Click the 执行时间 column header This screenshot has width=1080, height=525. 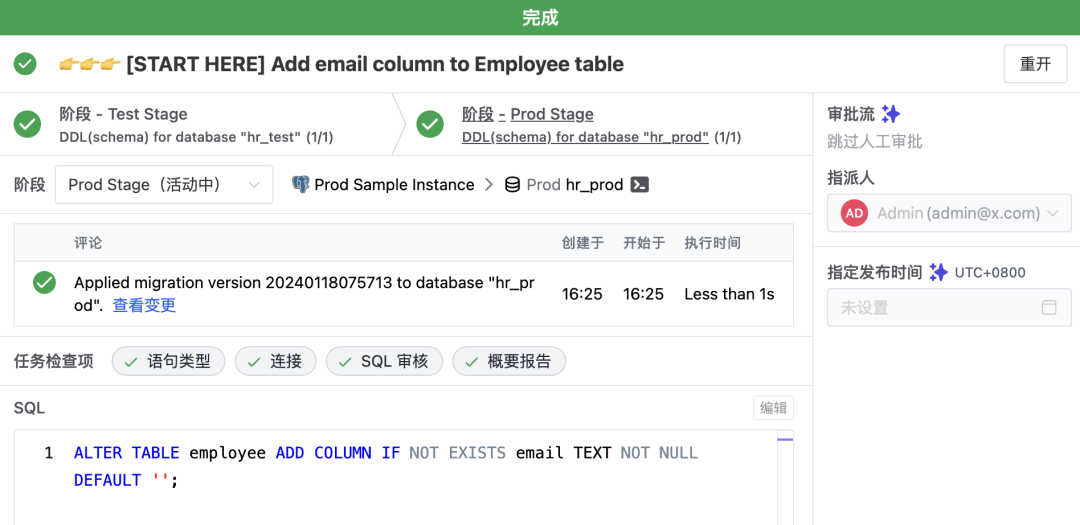[712, 243]
